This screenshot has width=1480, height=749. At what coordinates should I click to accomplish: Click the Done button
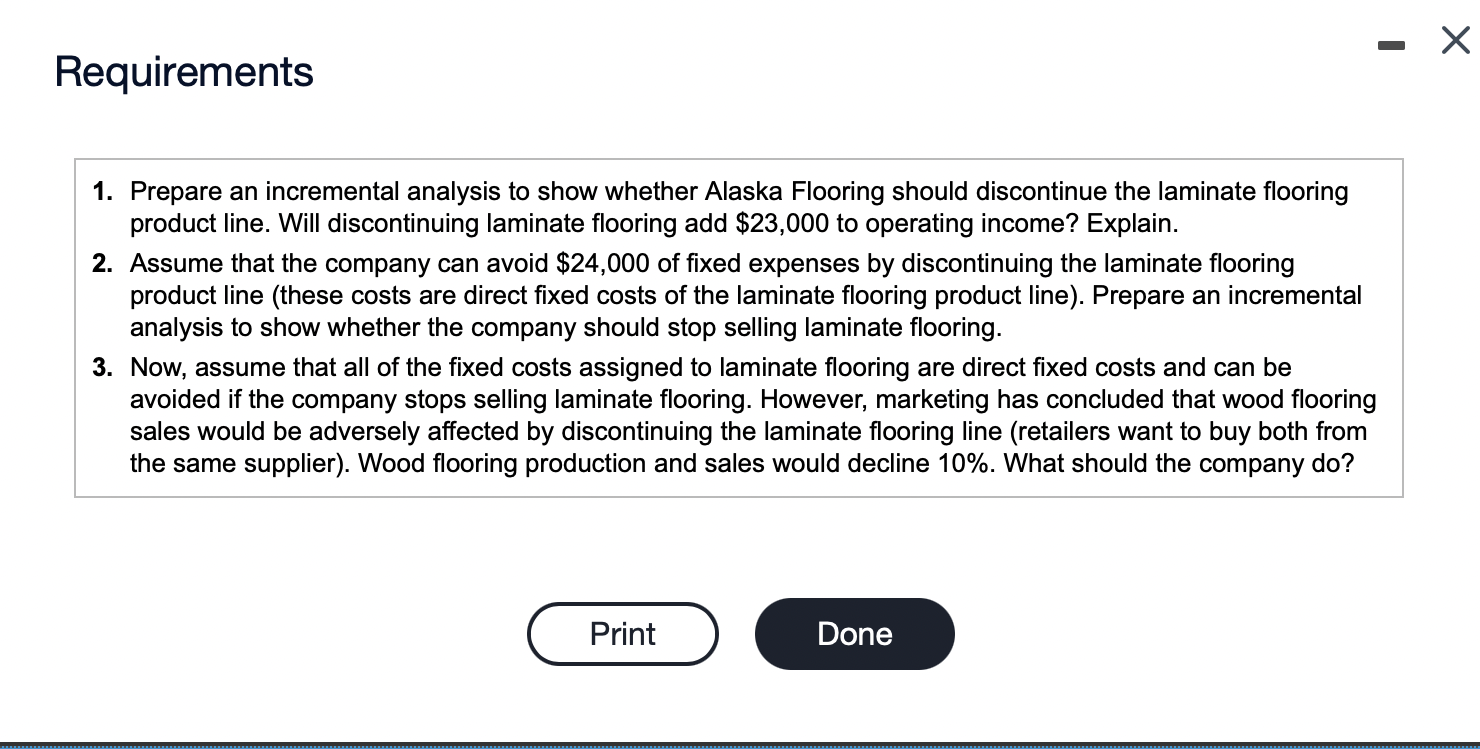(x=854, y=633)
